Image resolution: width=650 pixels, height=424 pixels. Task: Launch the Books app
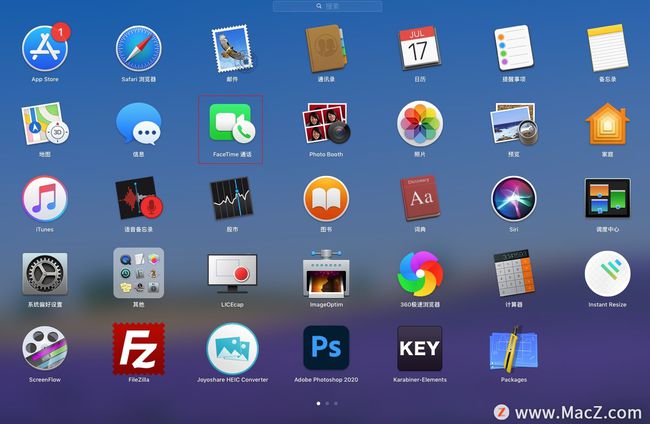[x=326, y=199]
